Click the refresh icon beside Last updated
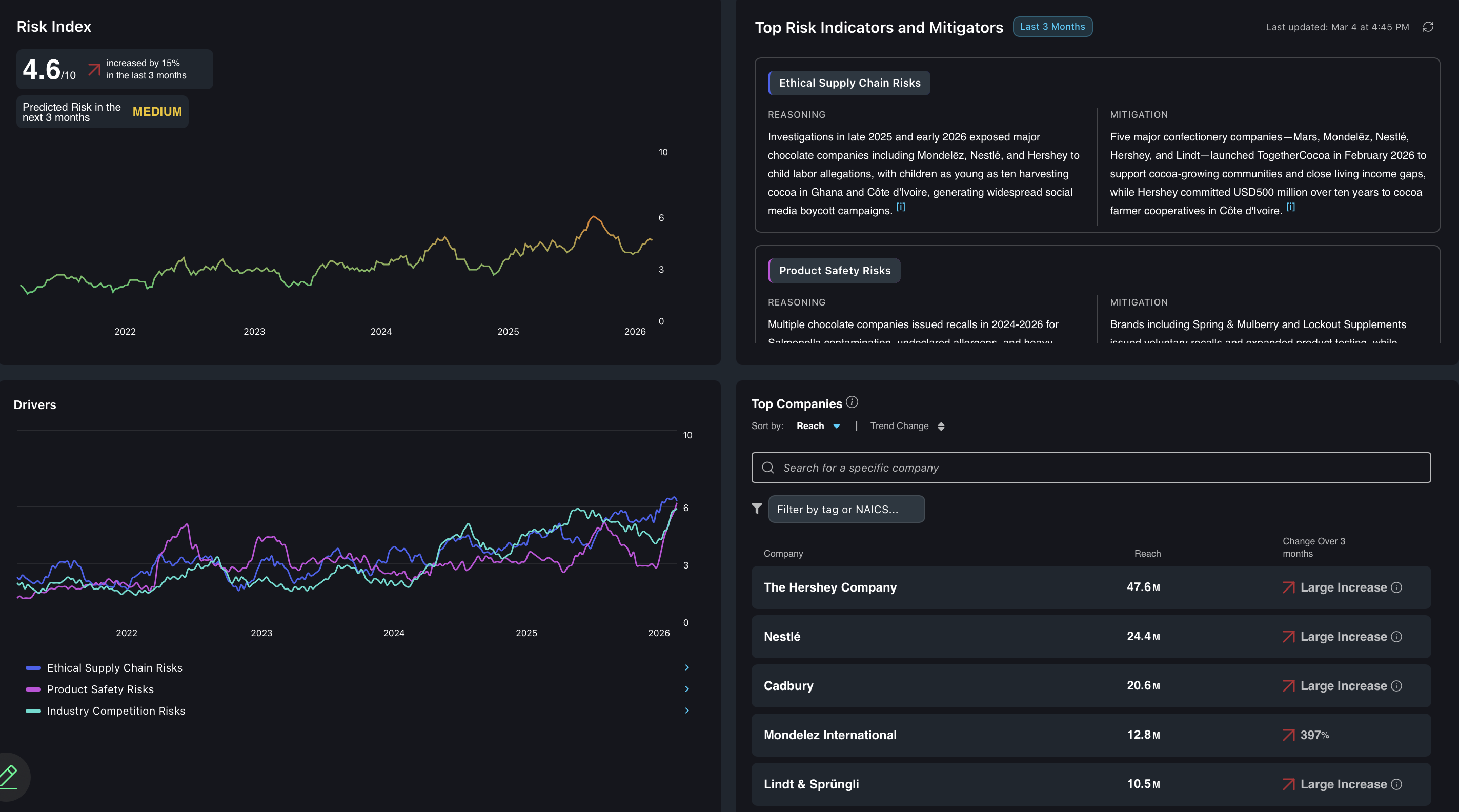Screen dimensions: 1459x812 (x=1428, y=27)
